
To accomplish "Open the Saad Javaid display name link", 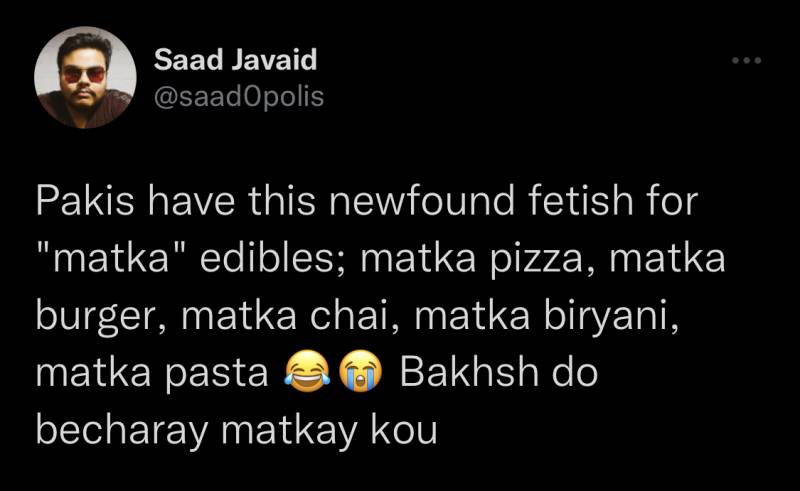I will click(x=235, y=60).
